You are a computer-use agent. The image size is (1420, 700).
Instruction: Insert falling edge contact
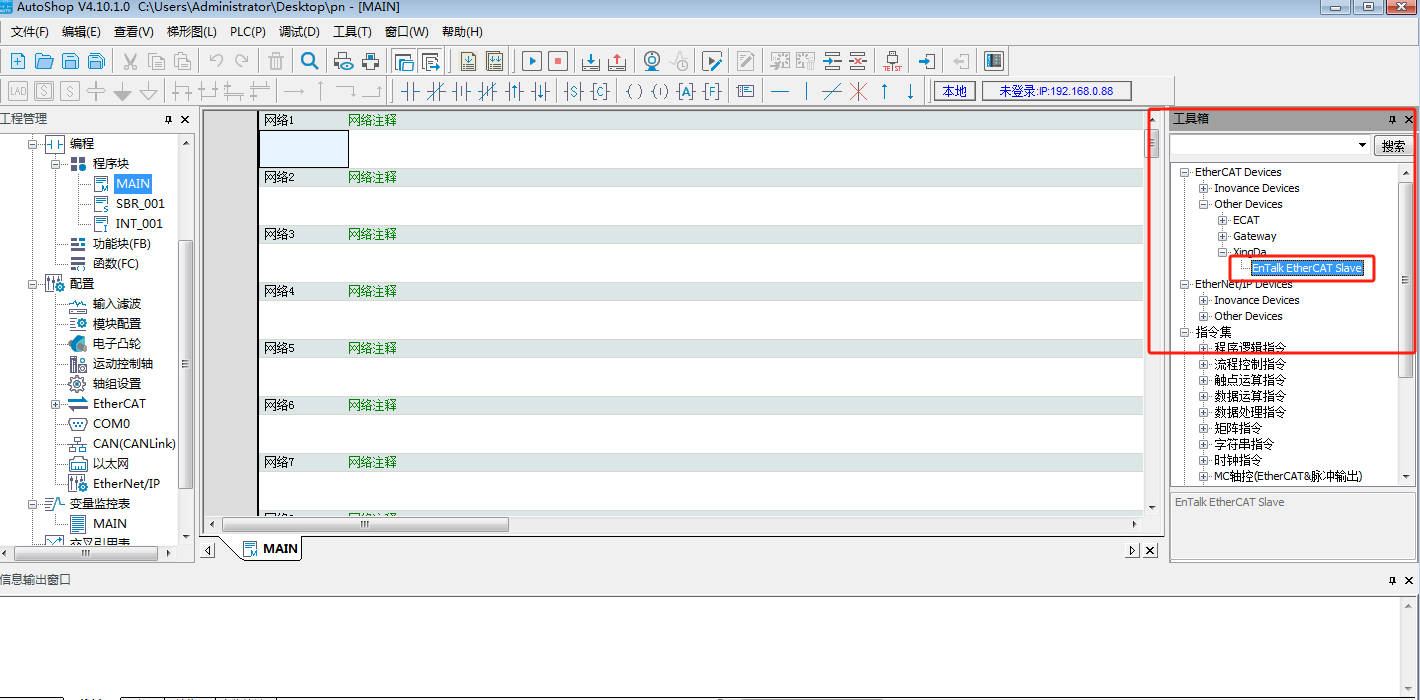pyautogui.click(x=541, y=91)
